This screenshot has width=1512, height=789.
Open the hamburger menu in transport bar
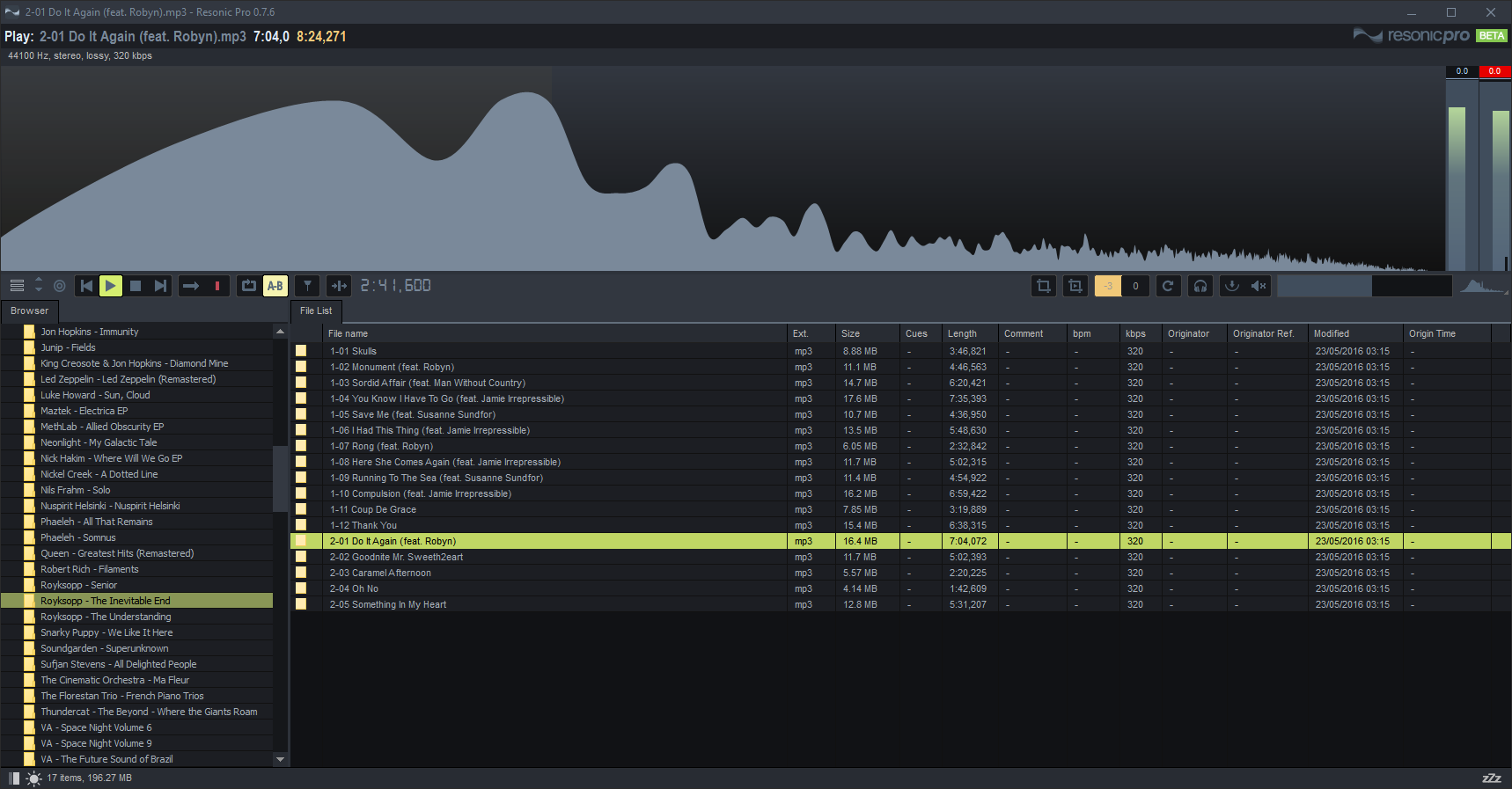(17, 286)
